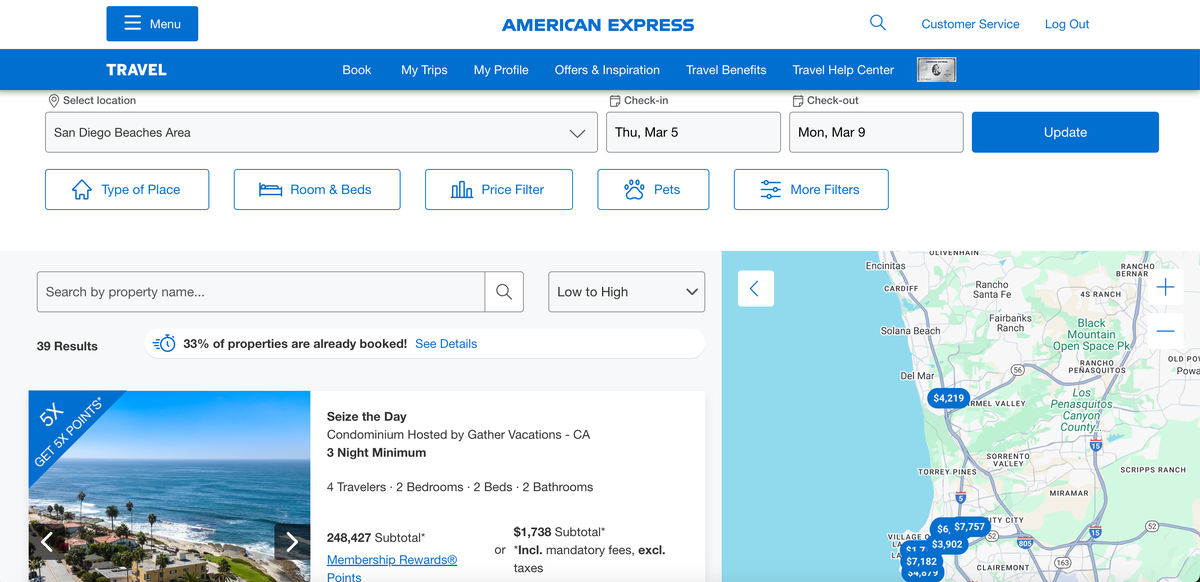Open Travel Benefits in navigation bar
1200x582 pixels.
726,70
